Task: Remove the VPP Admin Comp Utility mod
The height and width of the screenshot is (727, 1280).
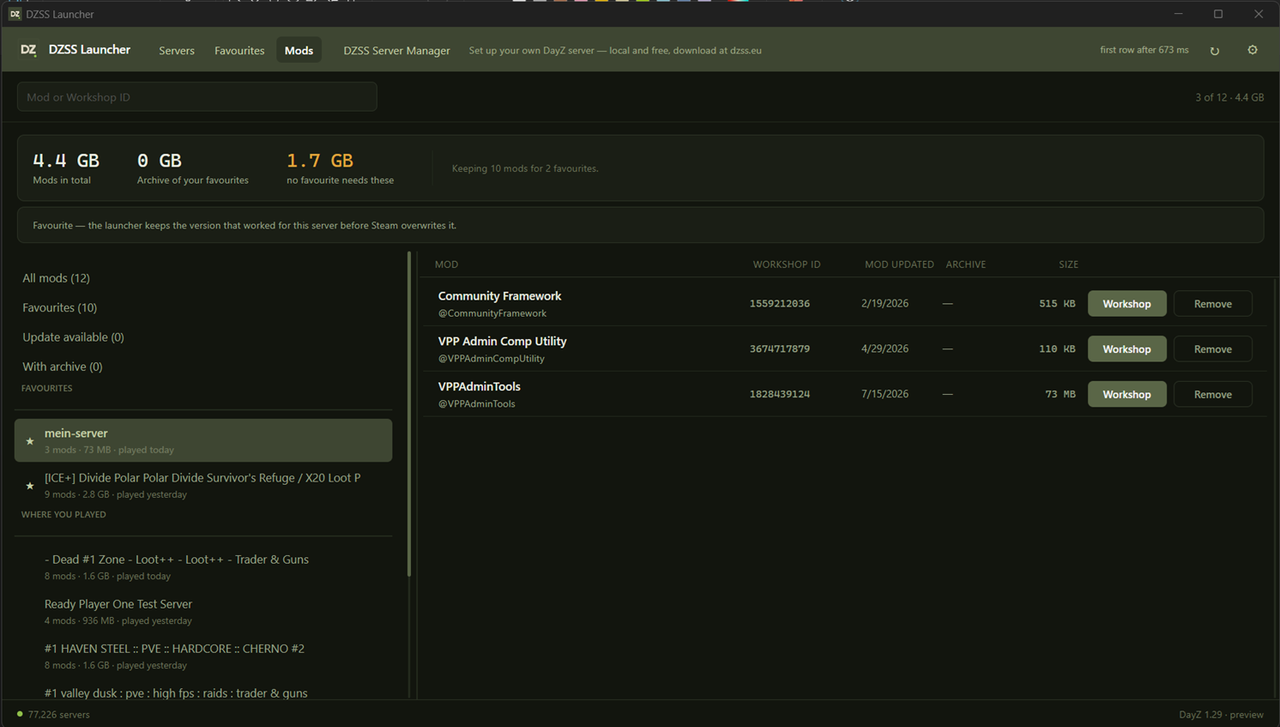Action: [x=1213, y=349]
